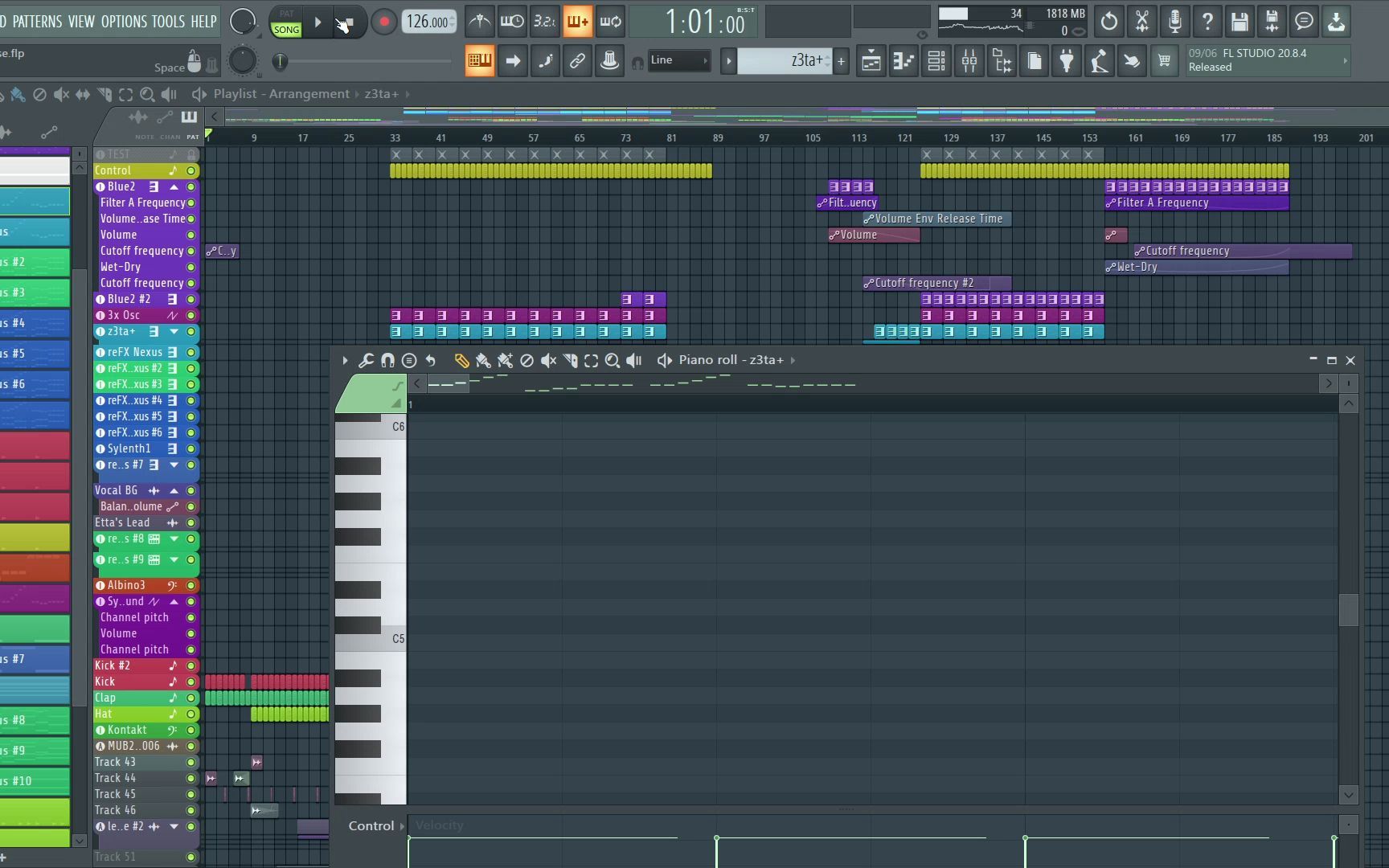Switch to song mode
Image resolution: width=1389 pixels, height=868 pixels.
coord(286,29)
